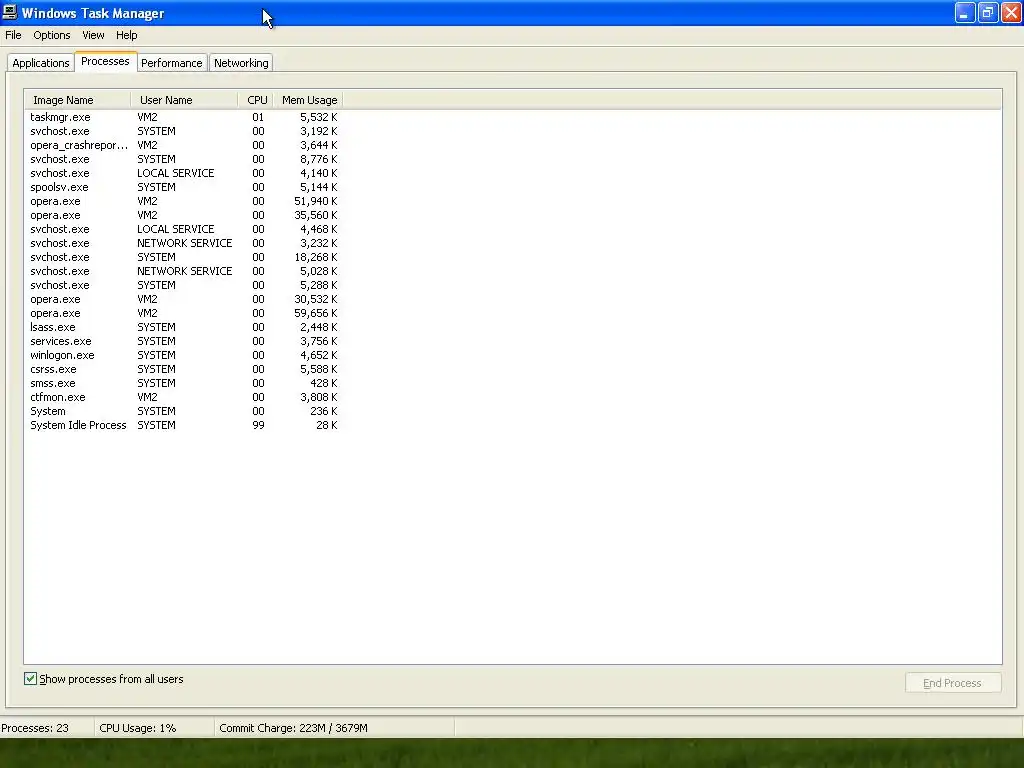Screen dimensions: 1024x768
Task: Click the End Process button
Action: tap(953, 682)
